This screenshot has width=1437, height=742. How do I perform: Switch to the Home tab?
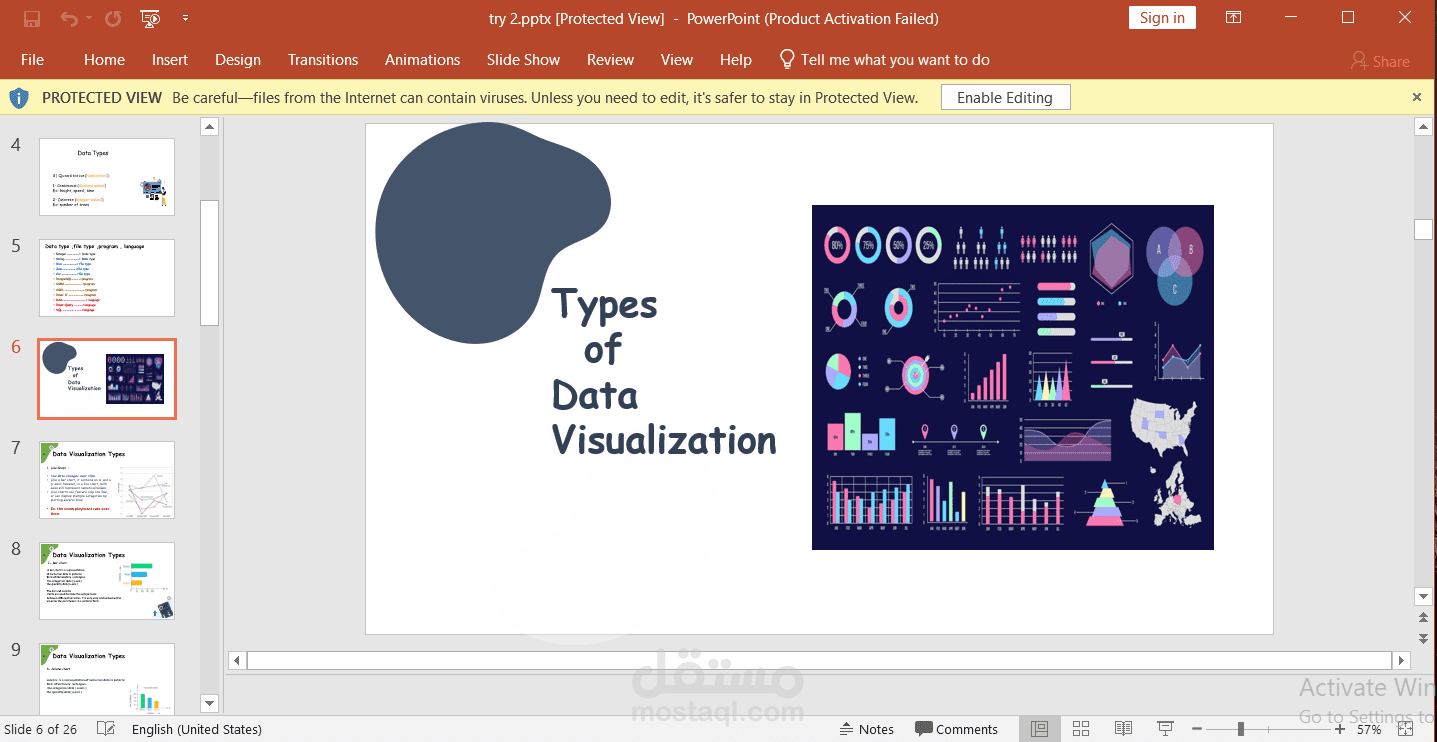point(104,60)
